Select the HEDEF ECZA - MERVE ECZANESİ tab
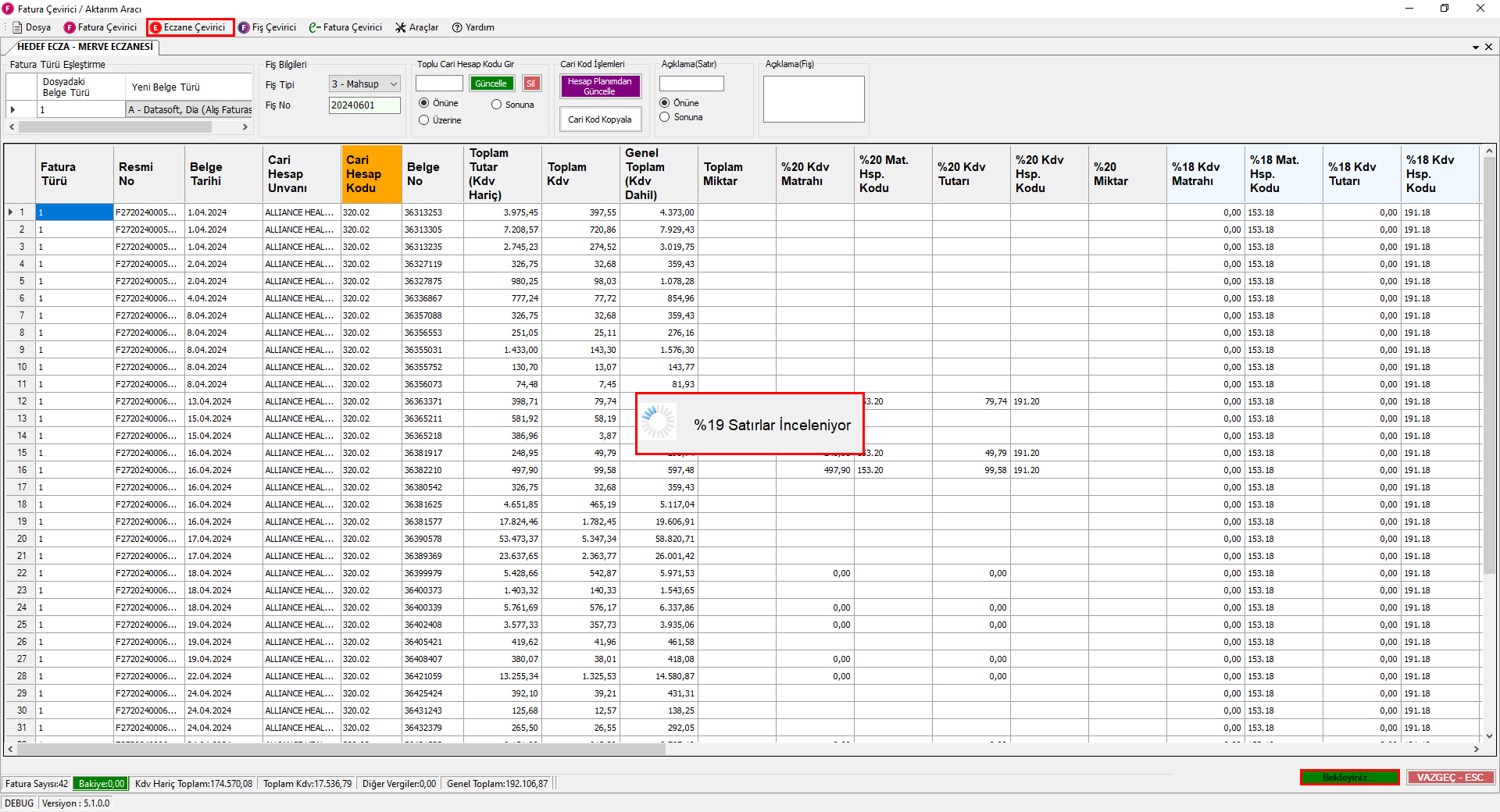Screen dimensions: 1500x812 click(x=85, y=47)
